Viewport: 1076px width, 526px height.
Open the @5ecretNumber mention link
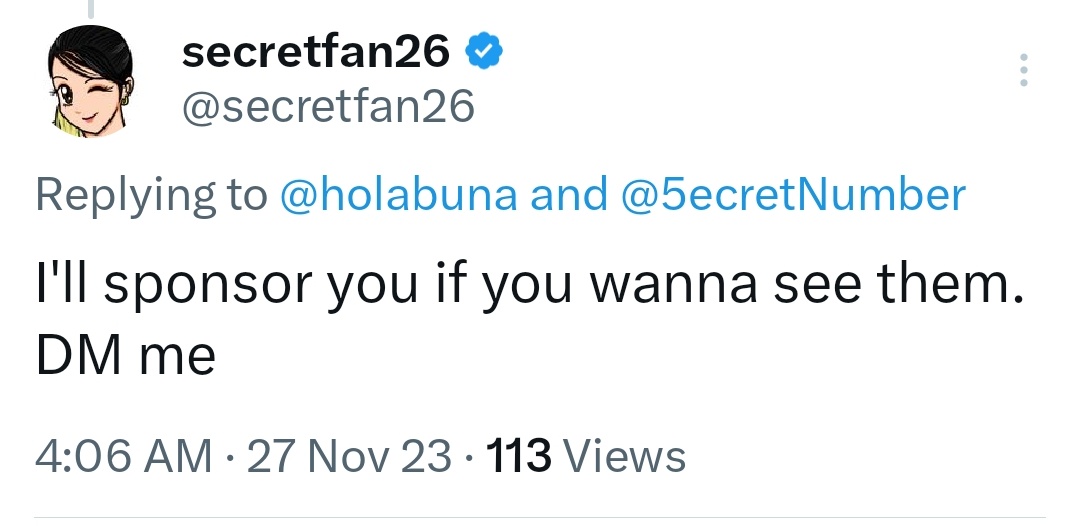(x=793, y=194)
